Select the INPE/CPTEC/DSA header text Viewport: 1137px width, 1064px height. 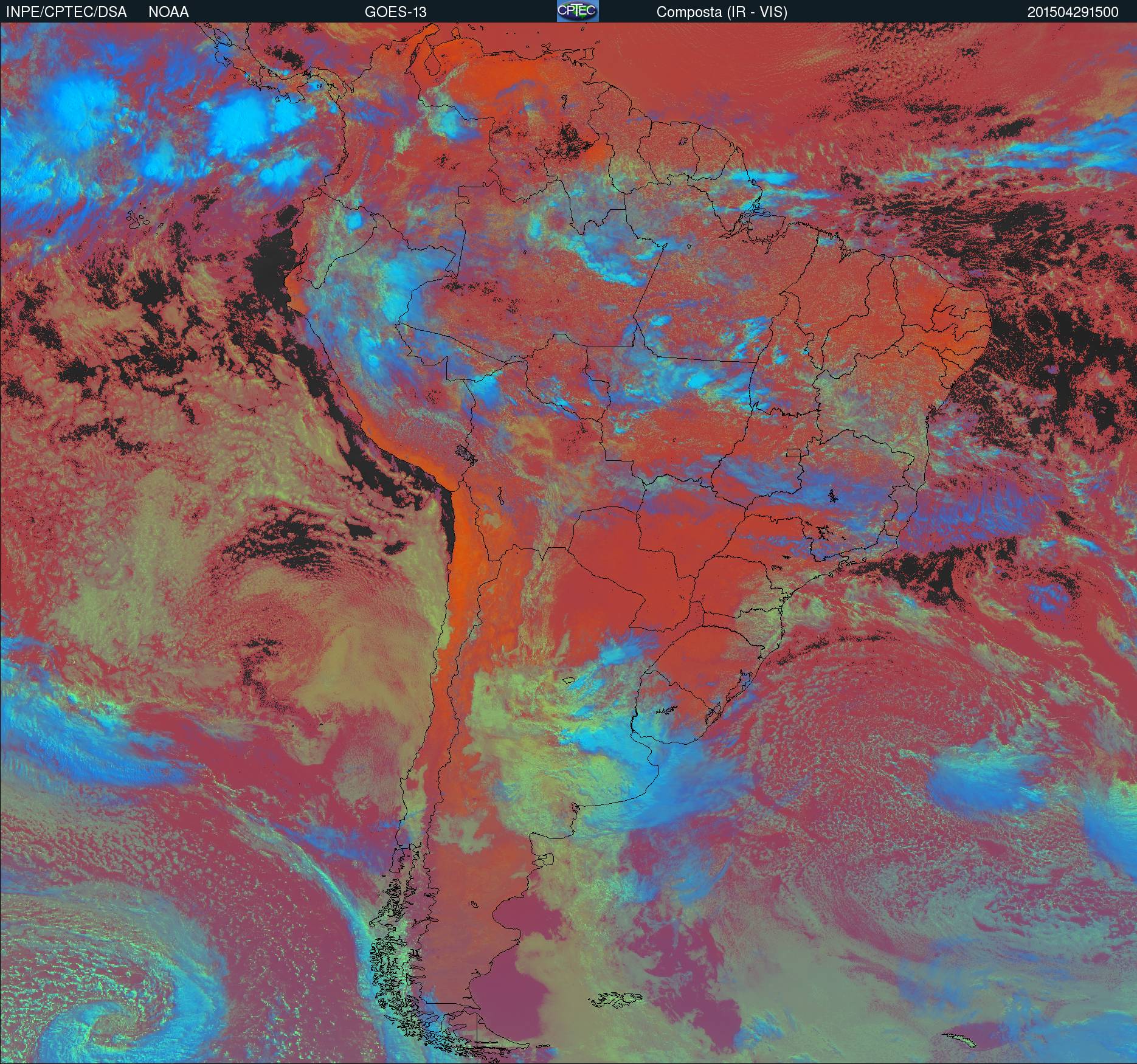click(x=66, y=12)
